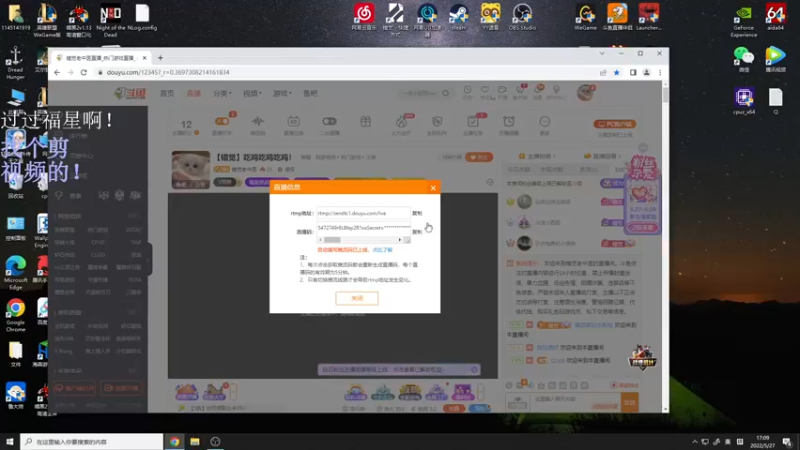The image size is (800, 450).
Task: Open the aida64 desktop icon
Action: pyautogui.click(x=775, y=17)
